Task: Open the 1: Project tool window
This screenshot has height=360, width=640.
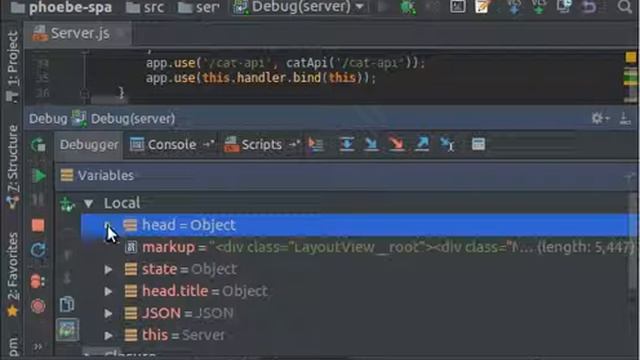Action: 13,66
